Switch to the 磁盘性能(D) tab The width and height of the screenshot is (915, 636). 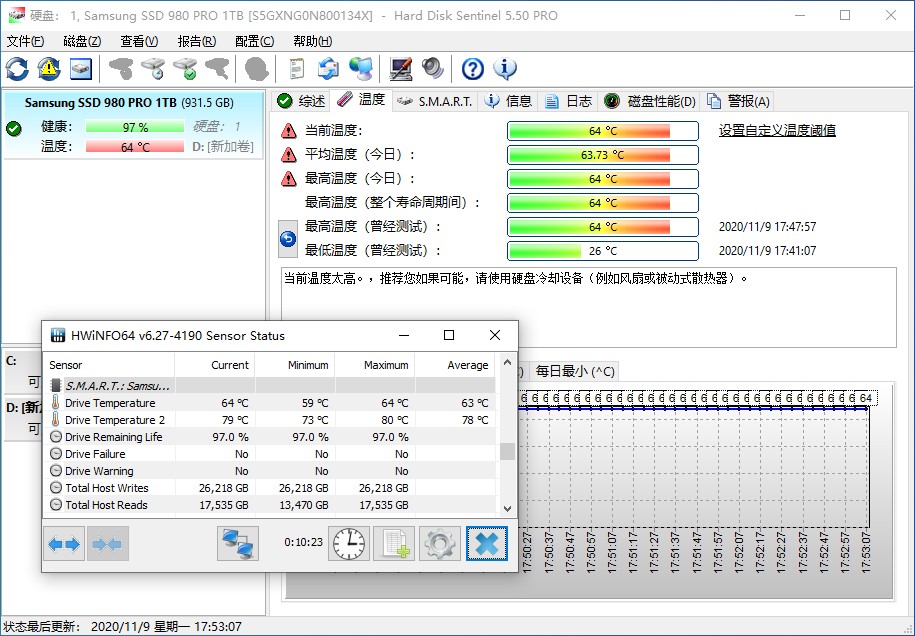[650, 102]
